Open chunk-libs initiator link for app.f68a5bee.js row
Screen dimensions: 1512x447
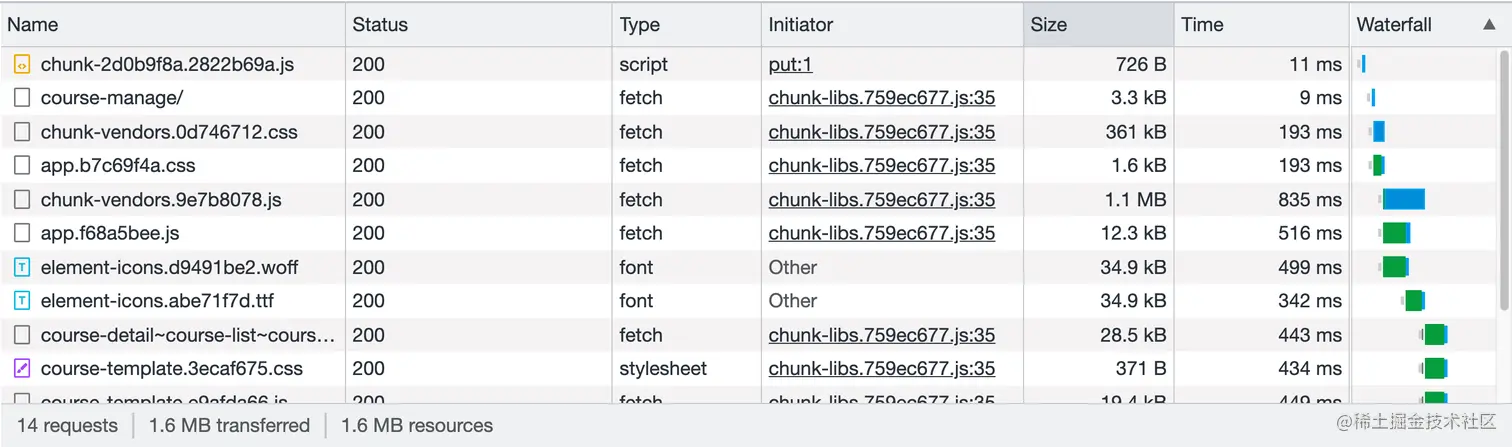[x=881, y=234]
